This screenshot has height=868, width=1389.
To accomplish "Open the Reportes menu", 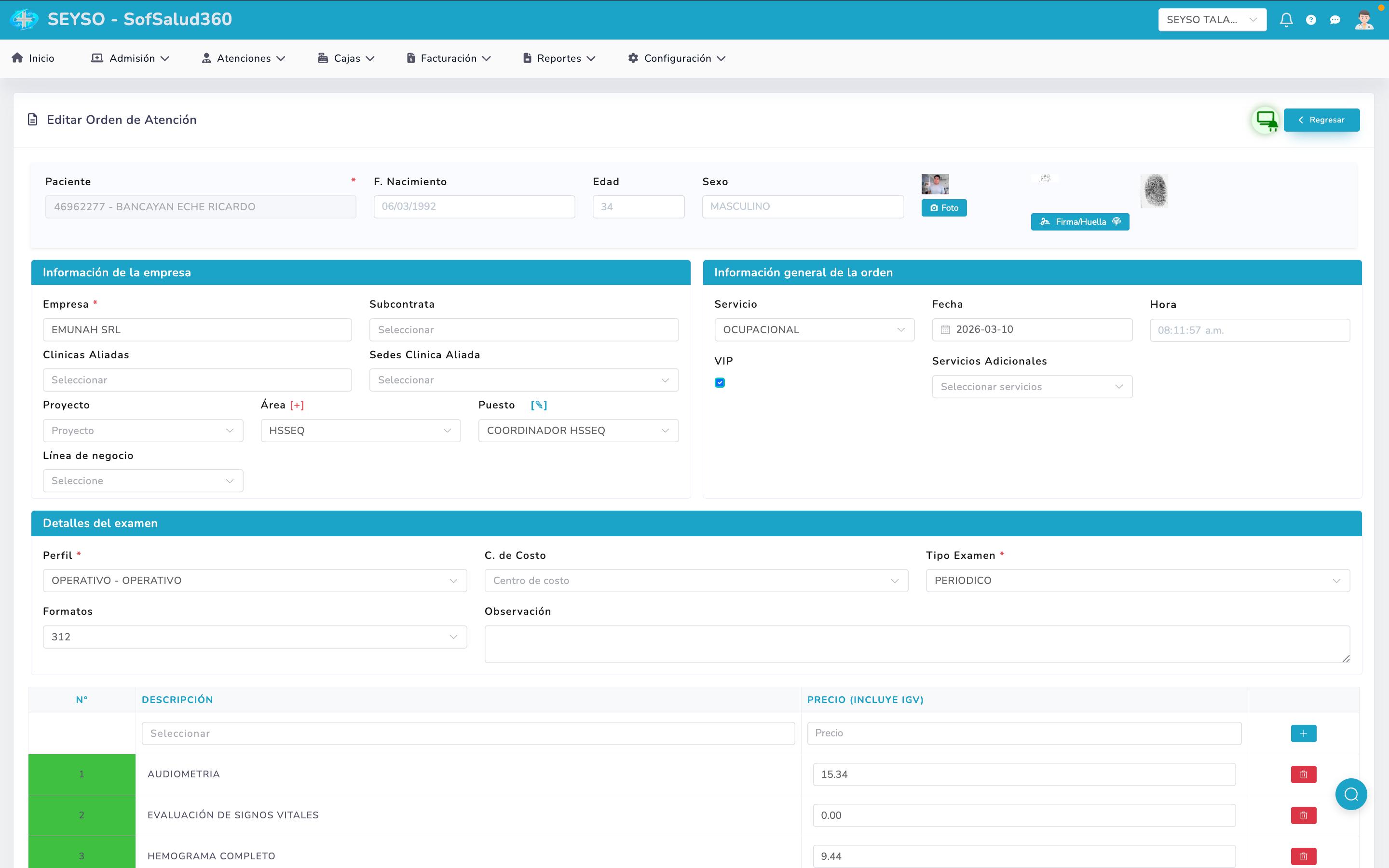I will 559,58.
